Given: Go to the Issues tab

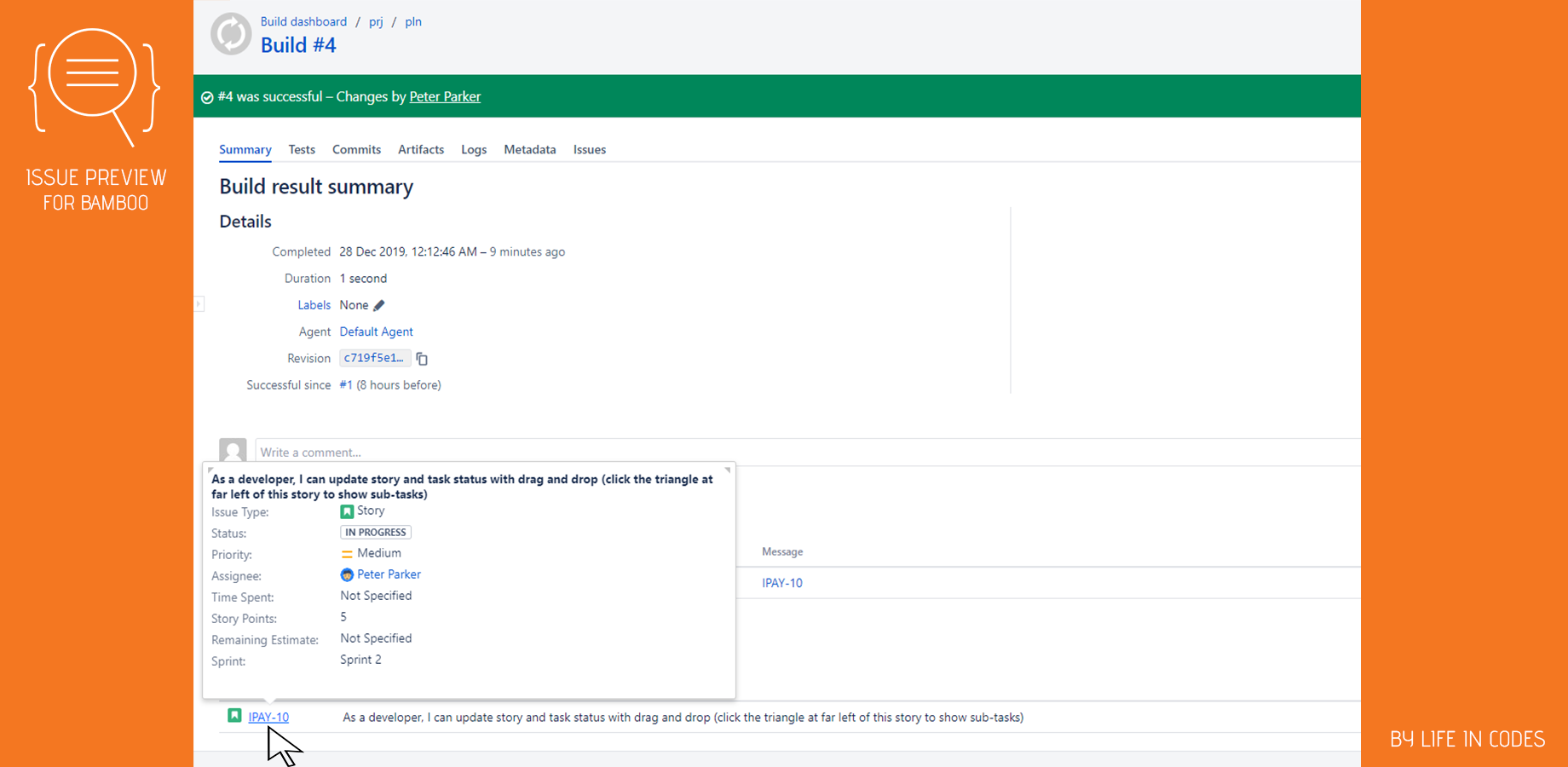Looking at the screenshot, I should tap(590, 150).
